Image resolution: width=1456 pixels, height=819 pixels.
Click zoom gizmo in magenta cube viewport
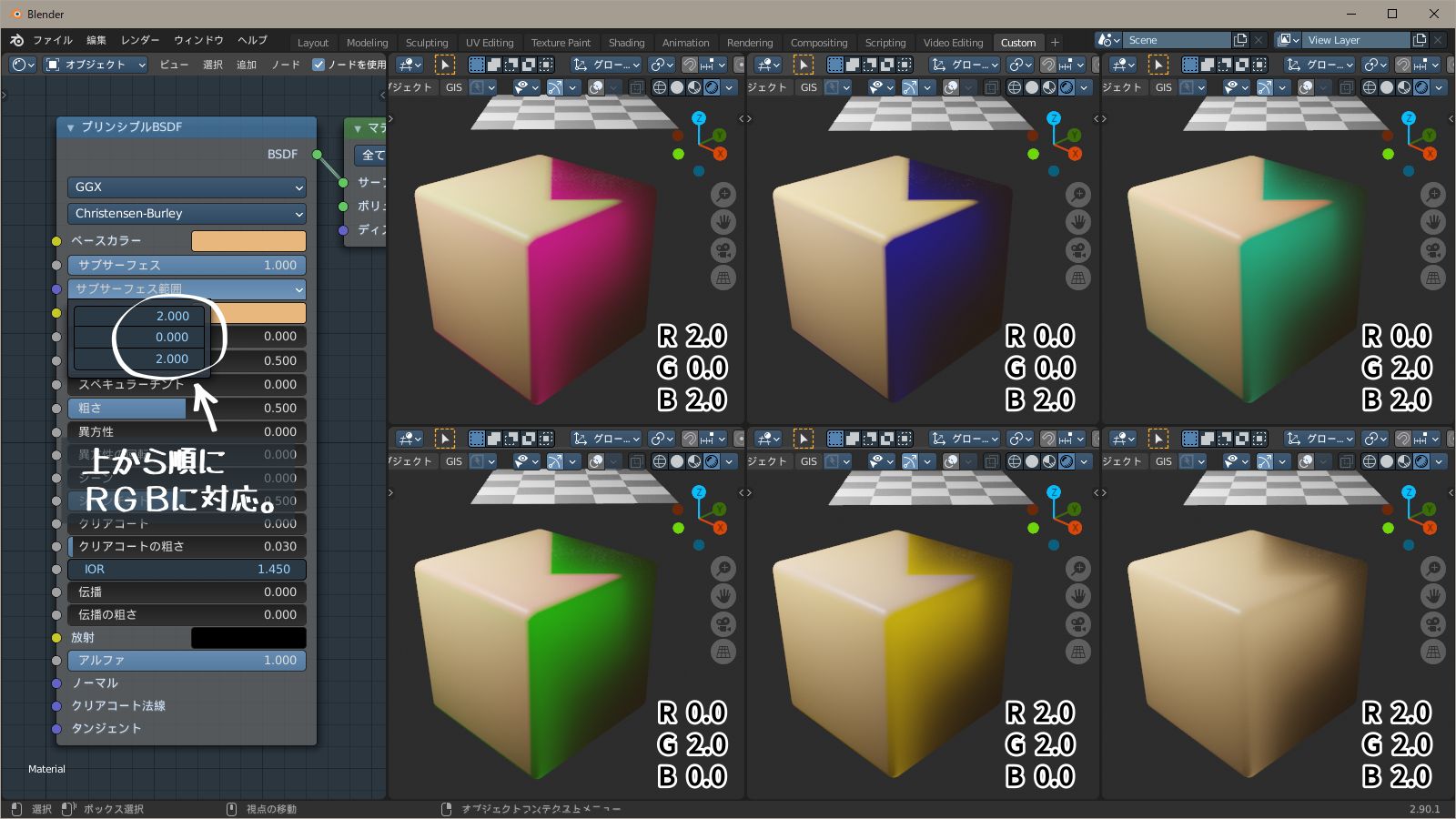pyautogui.click(x=723, y=195)
